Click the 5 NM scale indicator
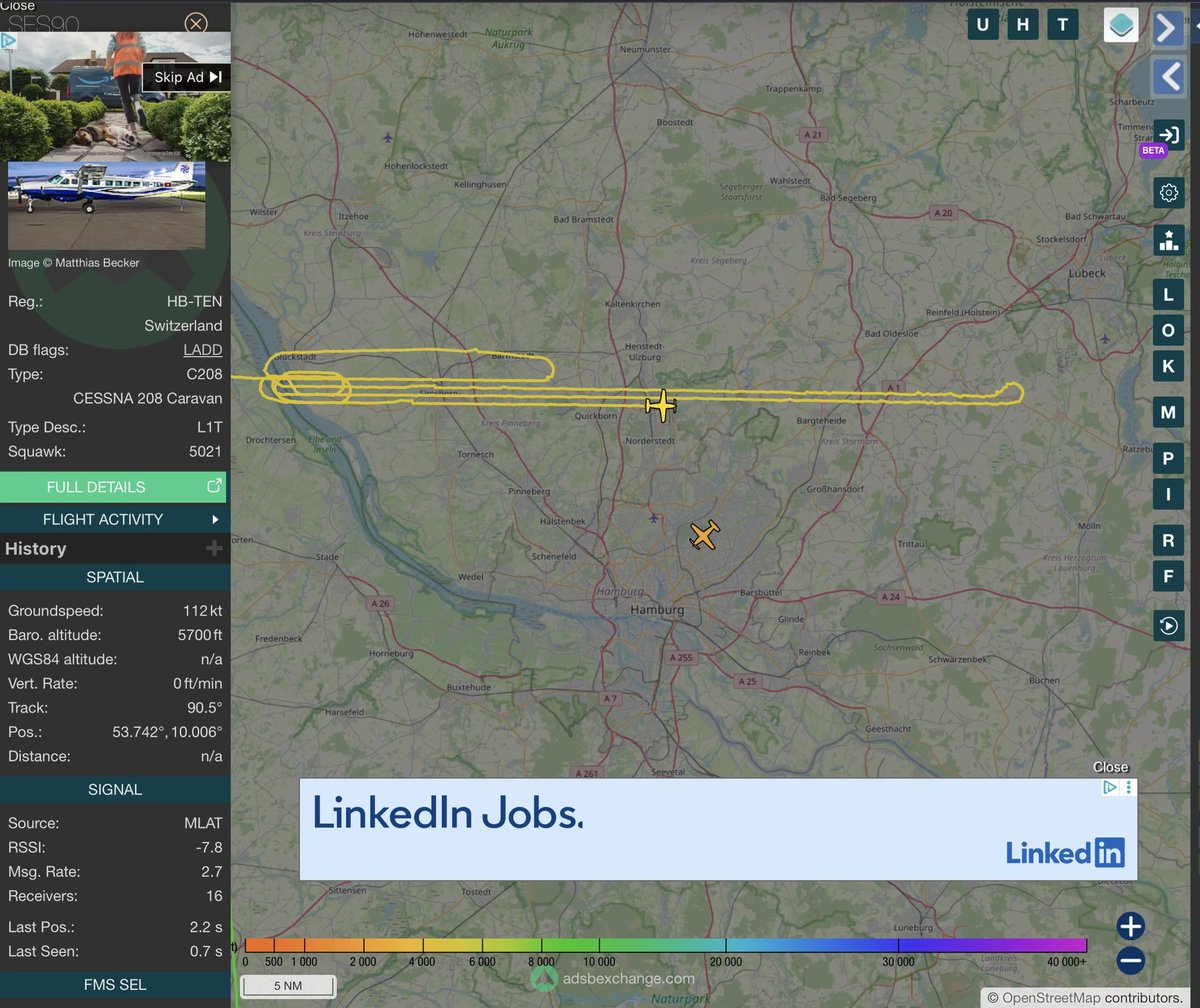 pyautogui.click(x=288, y=986)
